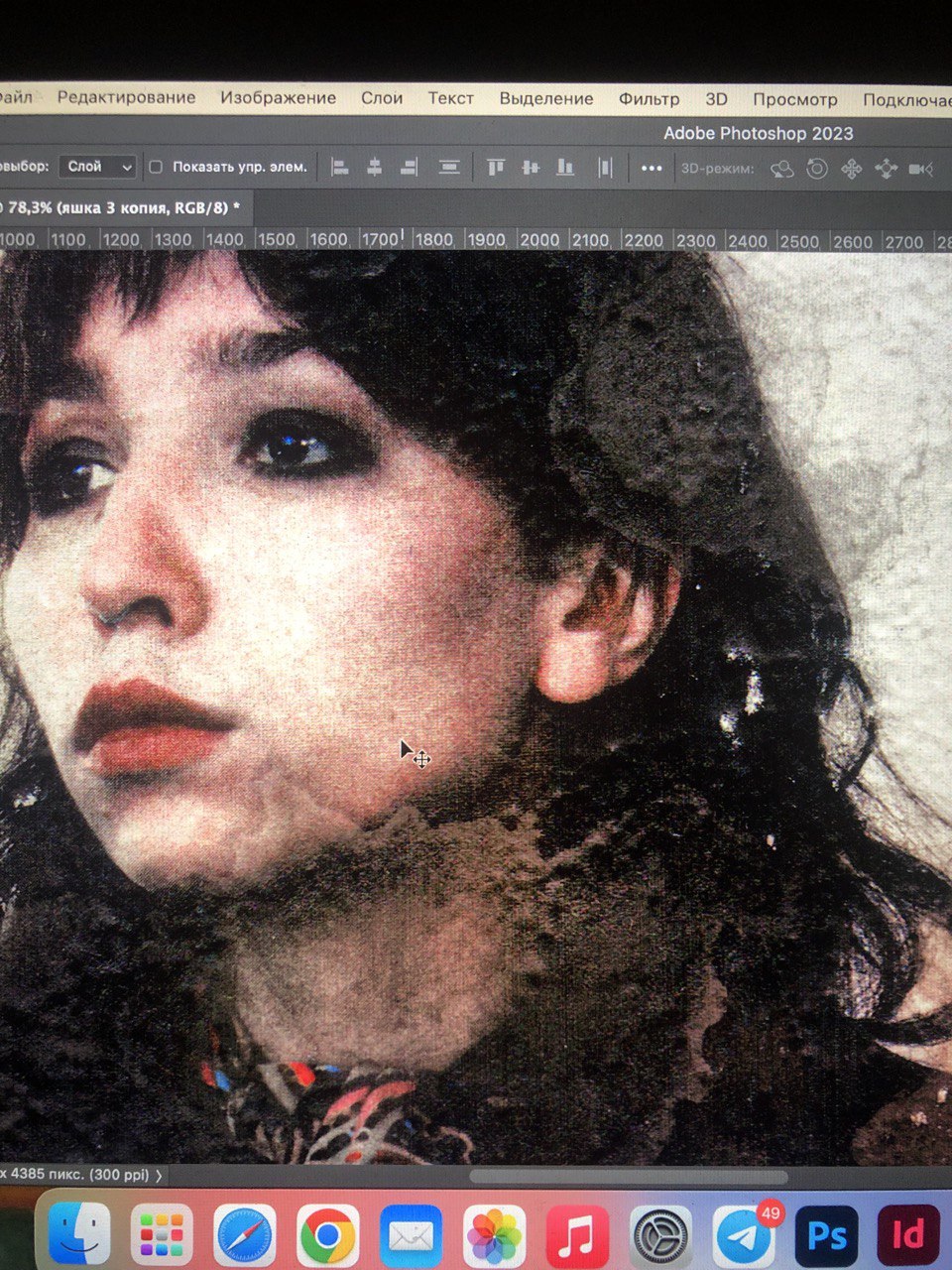
Task: Click the align right edges icon
Action: coord(408,168)
